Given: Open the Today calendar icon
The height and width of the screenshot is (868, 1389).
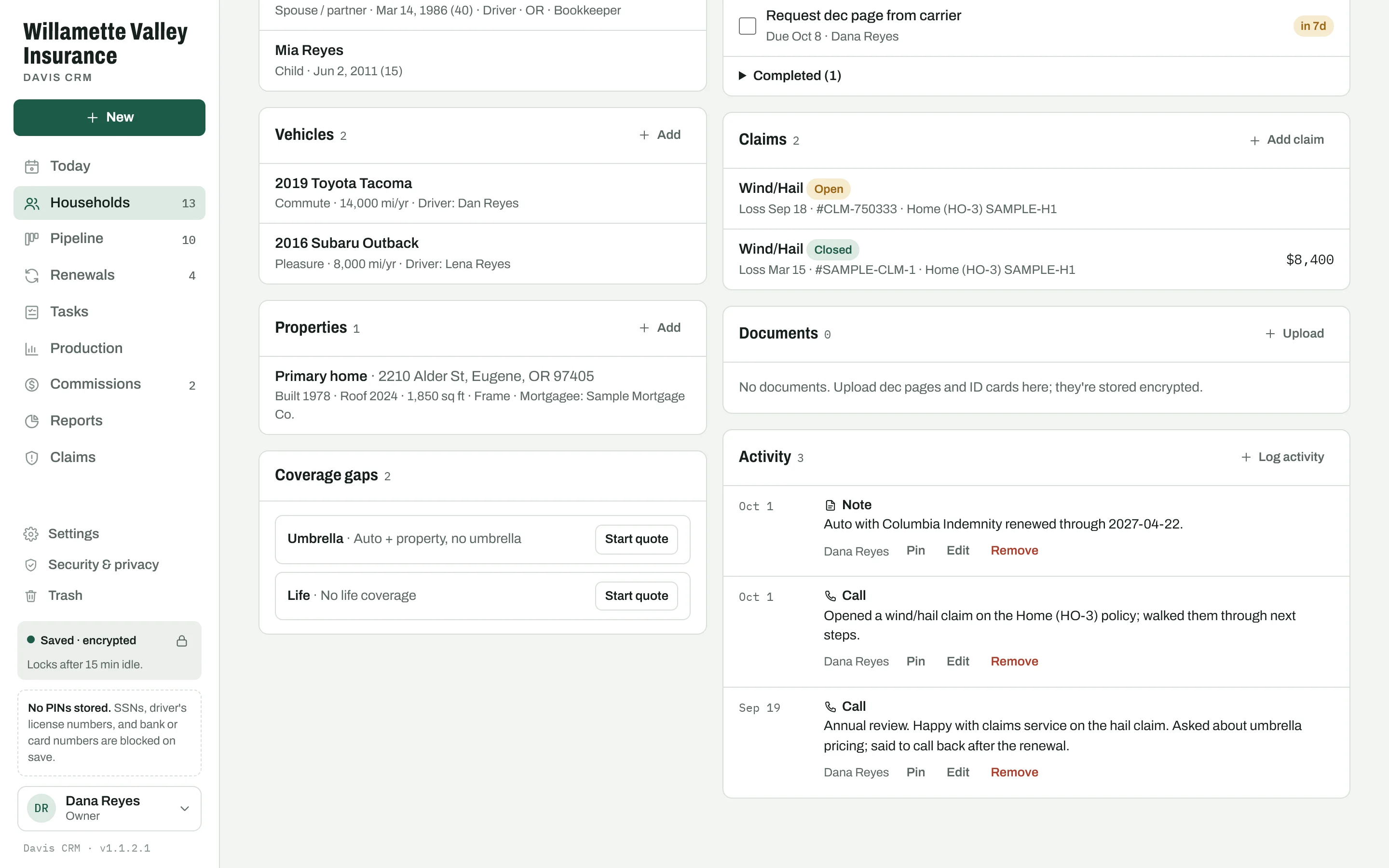Looking at the screenshot, I should (x=31, y=166).
